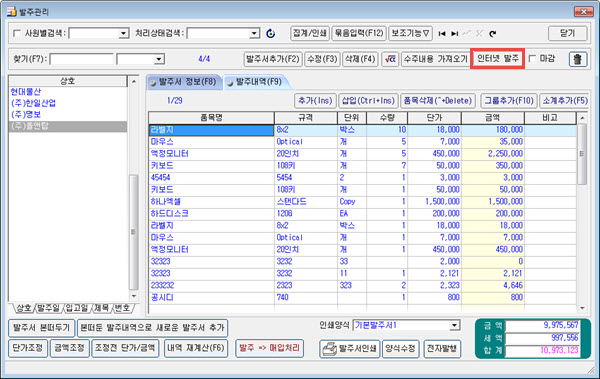Click the 수정(F3) button

(322, 59)
